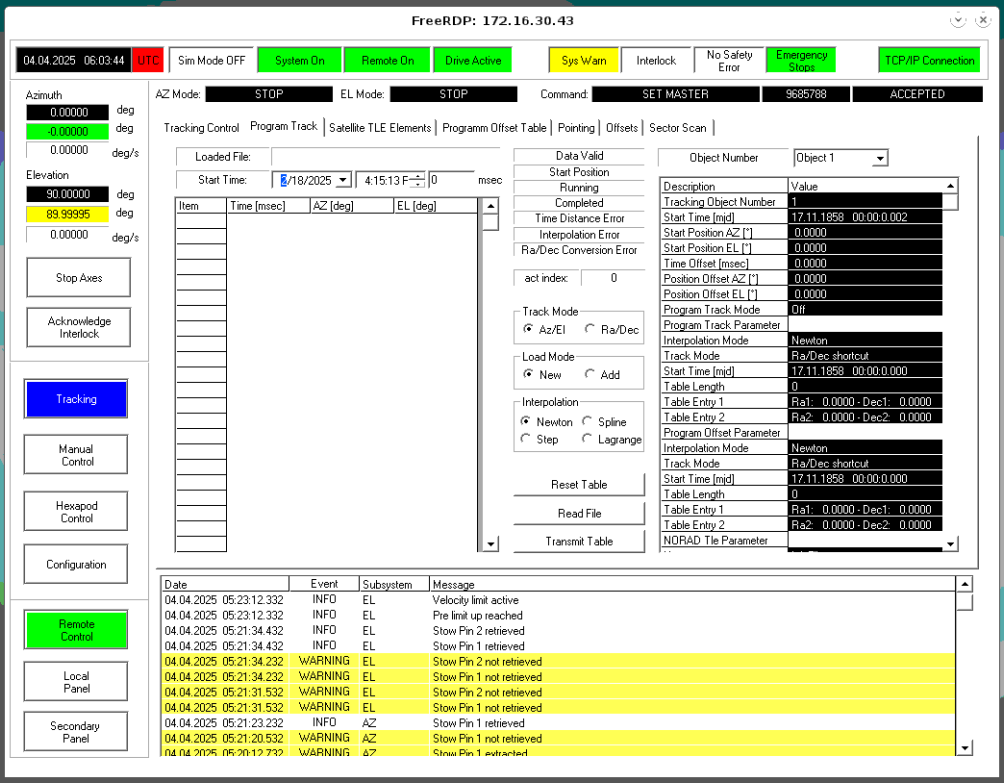Click the Sys Warn indicator
Viewport: 1004px width, 783px height.
click(x=584, y=60)
